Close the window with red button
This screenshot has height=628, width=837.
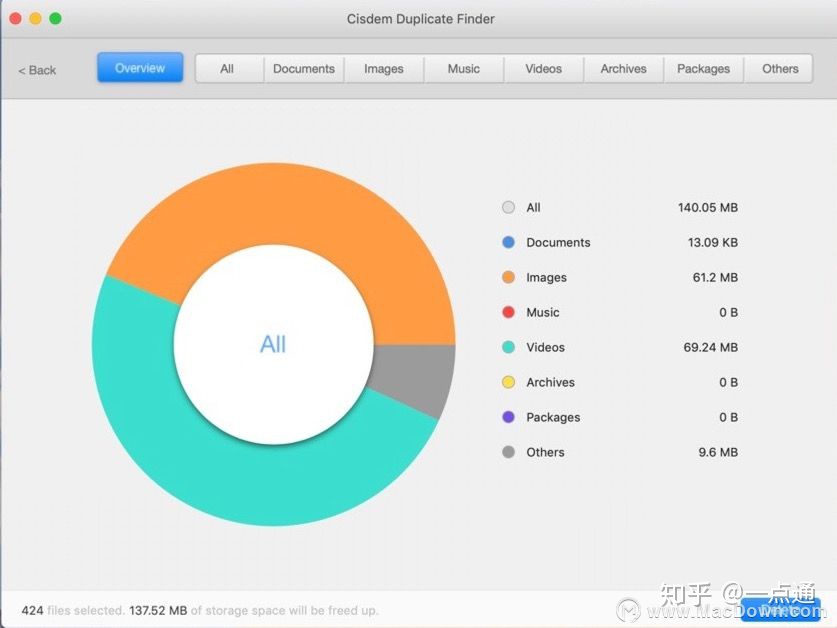tap(15, 19)
